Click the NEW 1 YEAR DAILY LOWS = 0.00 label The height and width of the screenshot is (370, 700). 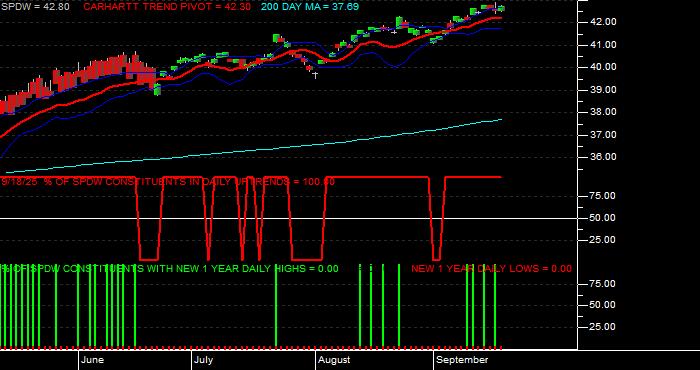(491, 269)
